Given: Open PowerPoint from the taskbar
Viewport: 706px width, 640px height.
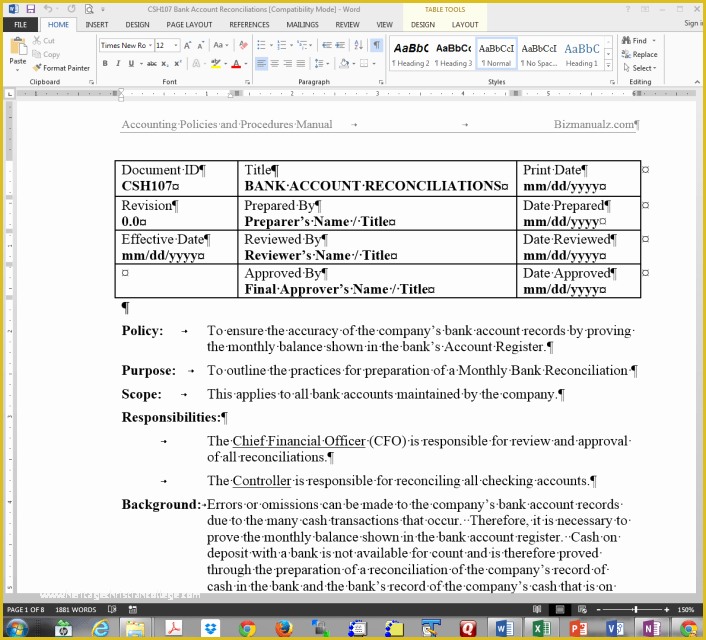Looking at the screenshot, I should [578, 628].
